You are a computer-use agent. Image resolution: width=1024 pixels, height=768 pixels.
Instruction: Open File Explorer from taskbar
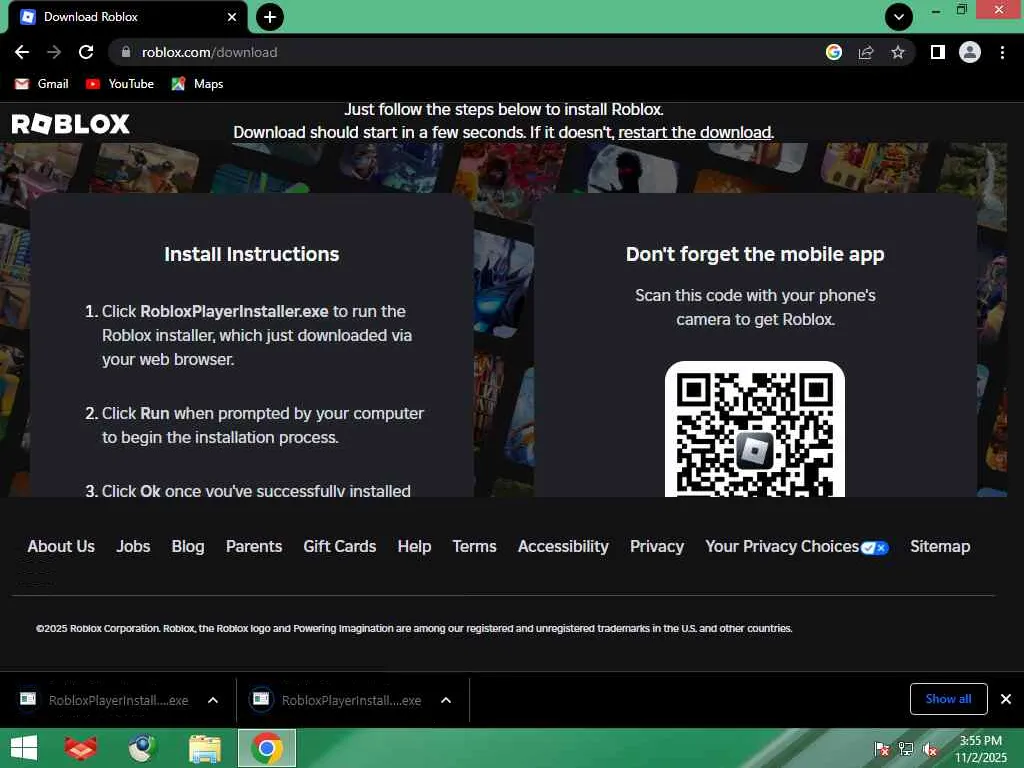tap(204, 748)
